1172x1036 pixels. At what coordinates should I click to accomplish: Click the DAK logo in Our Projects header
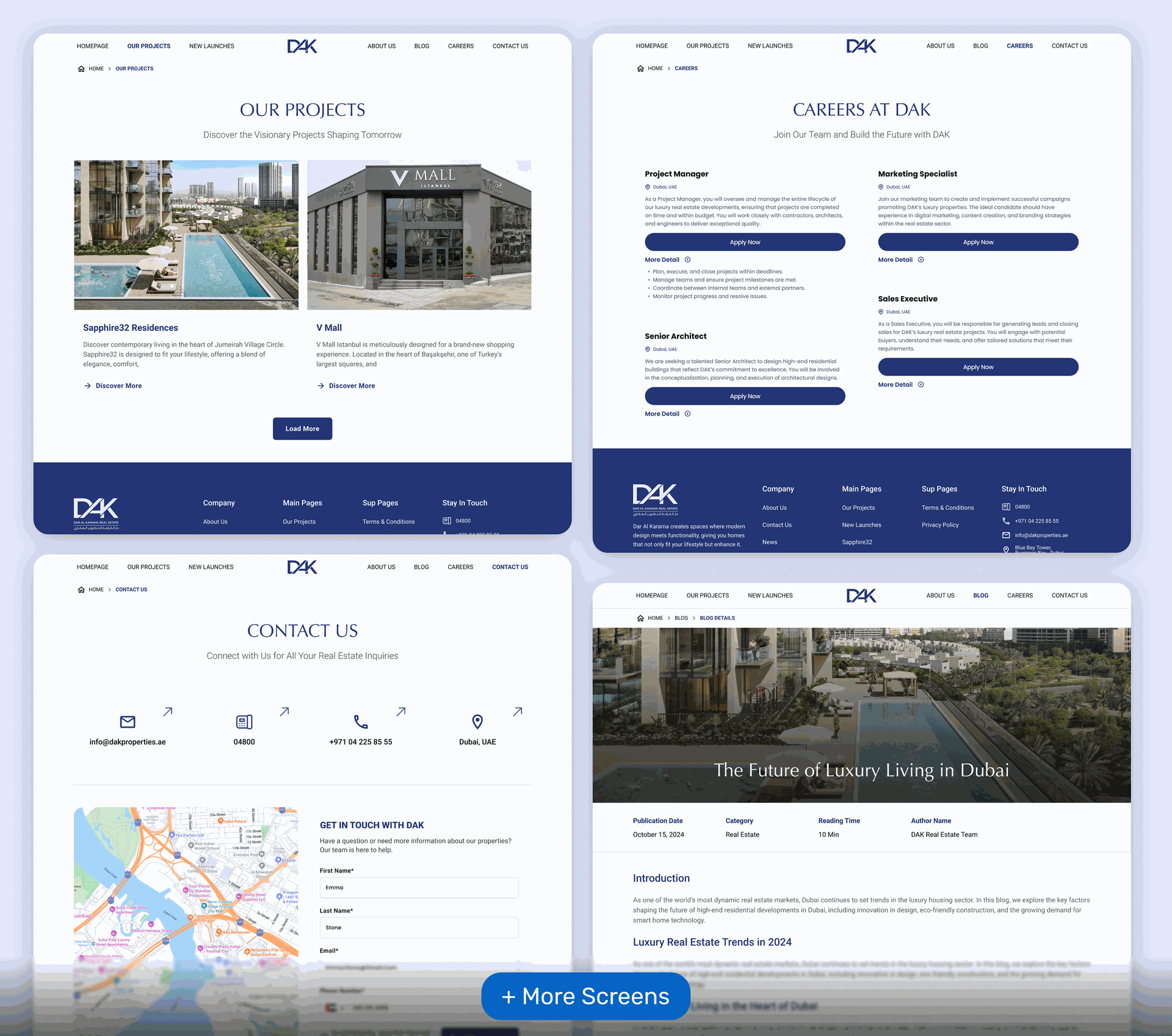(x=302, y=46)
